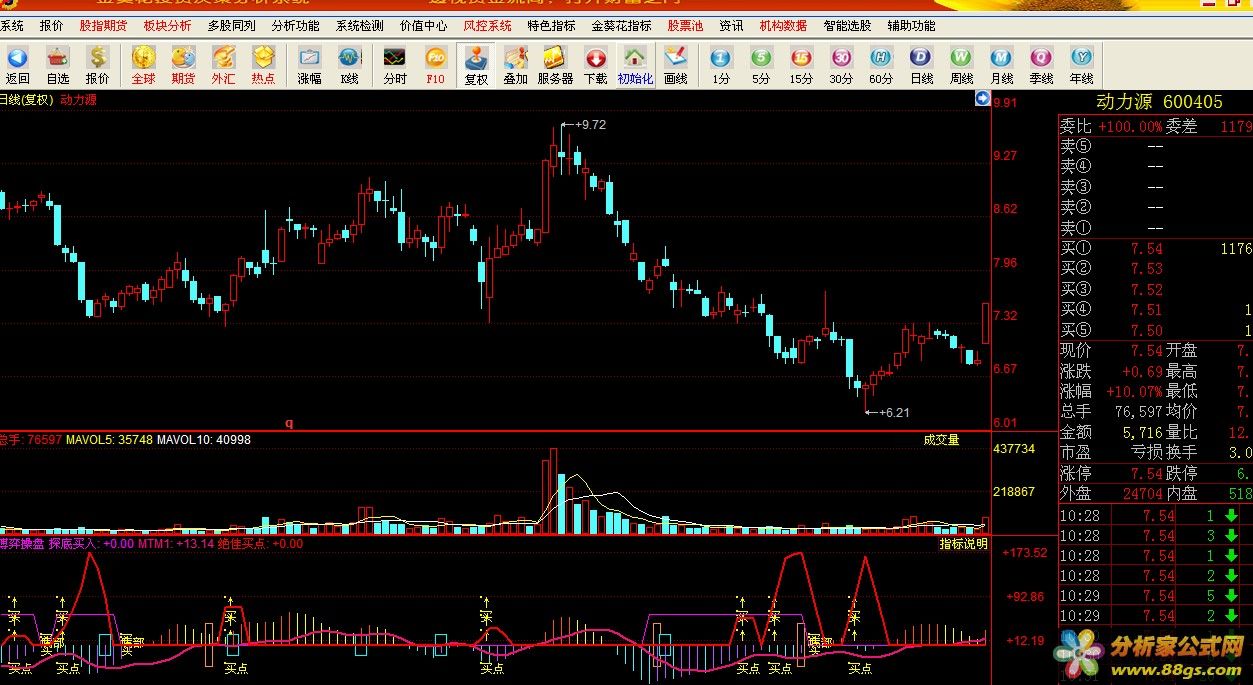
Task: Open the 系统检测 menu
Action: pyautogui.click(x=359, y=26)
